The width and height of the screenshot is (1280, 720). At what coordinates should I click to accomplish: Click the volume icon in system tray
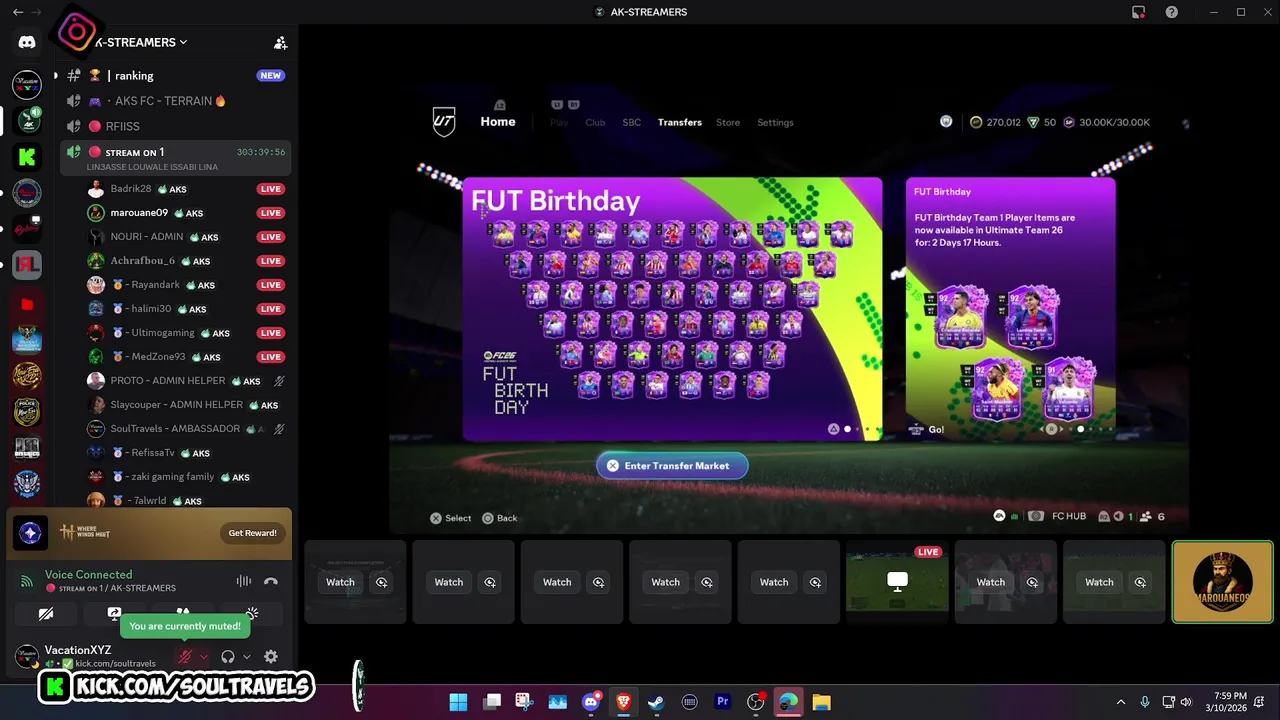tap(1186, 702)
